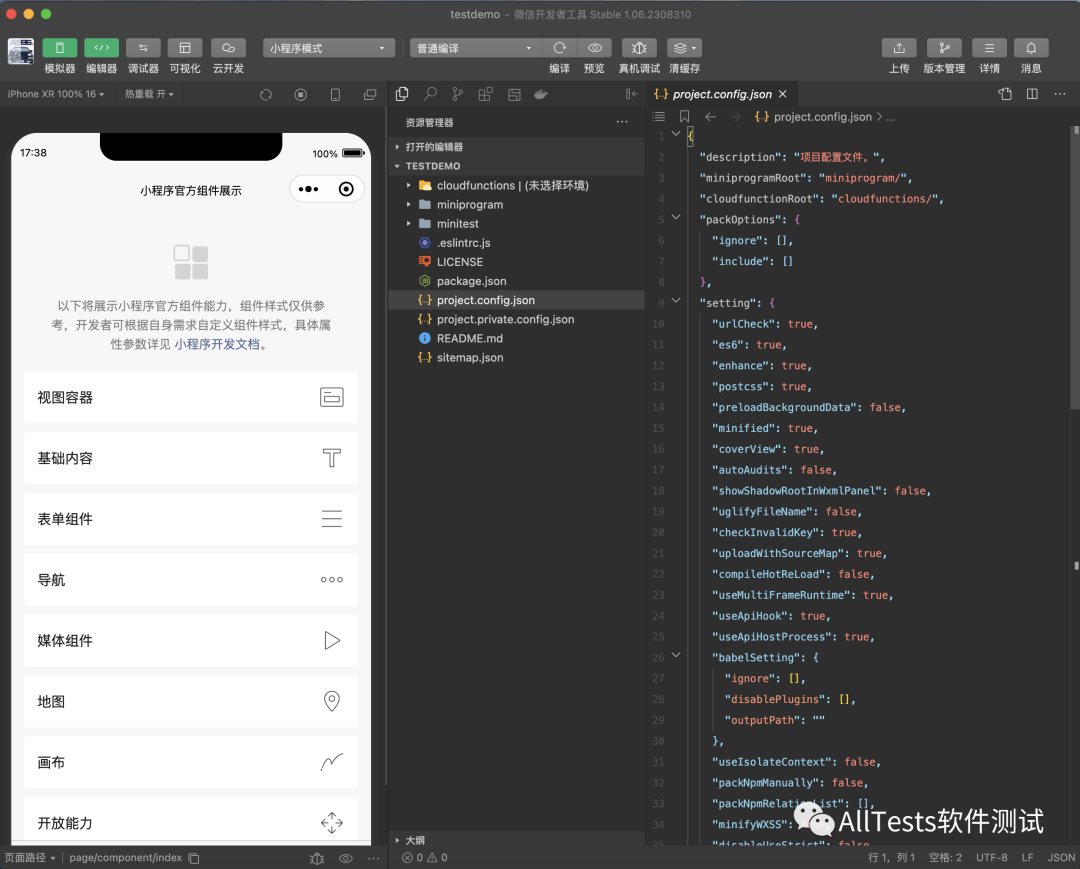Click the compile (编译) refresh icon
The image size is (1080, 869).
[x=559, y=48]
